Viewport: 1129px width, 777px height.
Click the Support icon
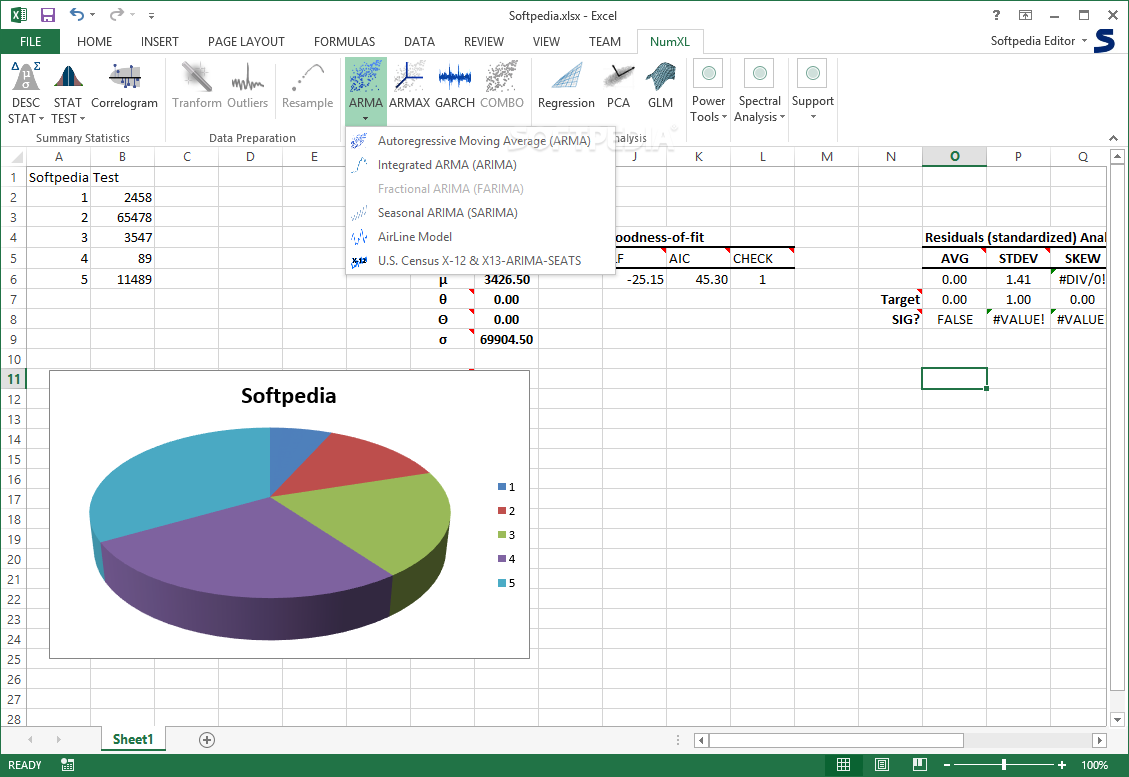pyautogui.click(x=813, y=73)
